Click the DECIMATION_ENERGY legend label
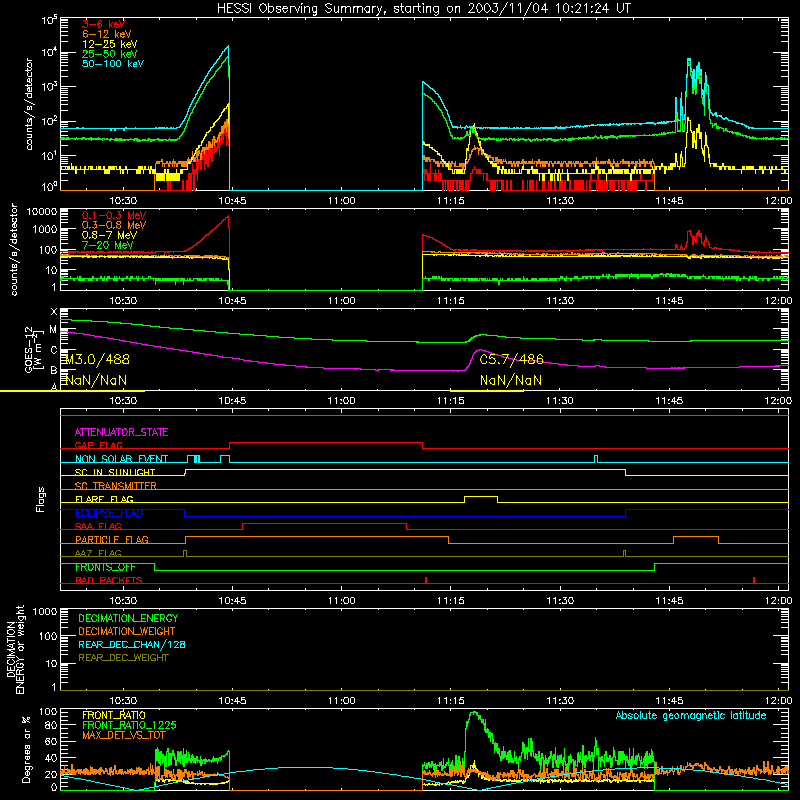 click(x=128, y=618)
